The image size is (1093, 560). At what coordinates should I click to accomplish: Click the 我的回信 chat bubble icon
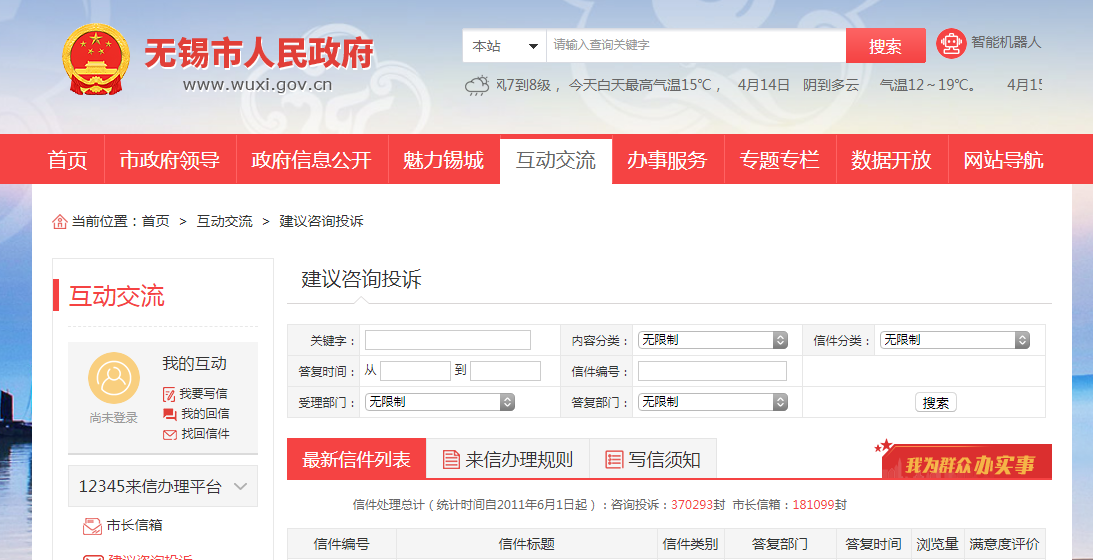coord(169,414)
